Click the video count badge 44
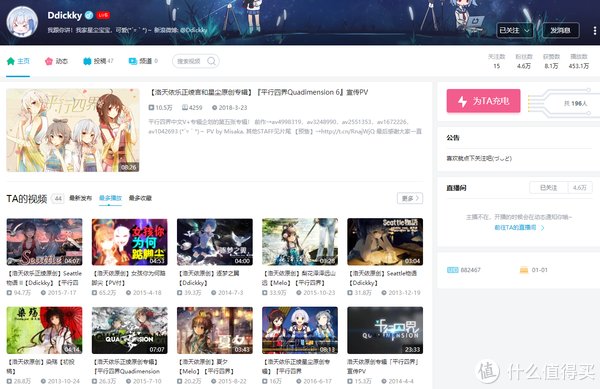 [x=58, y=199]
